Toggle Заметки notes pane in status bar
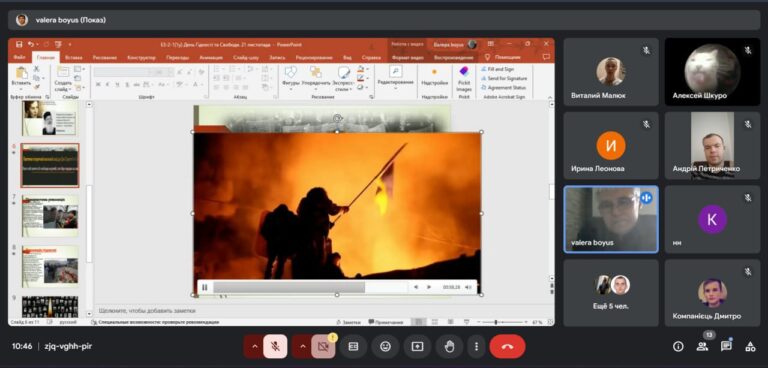Screen dimensions: 768x368 click(348, 322)
